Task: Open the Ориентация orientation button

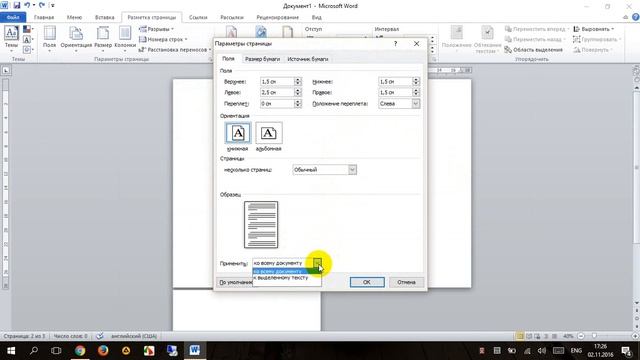Action: tap(76, 38)
